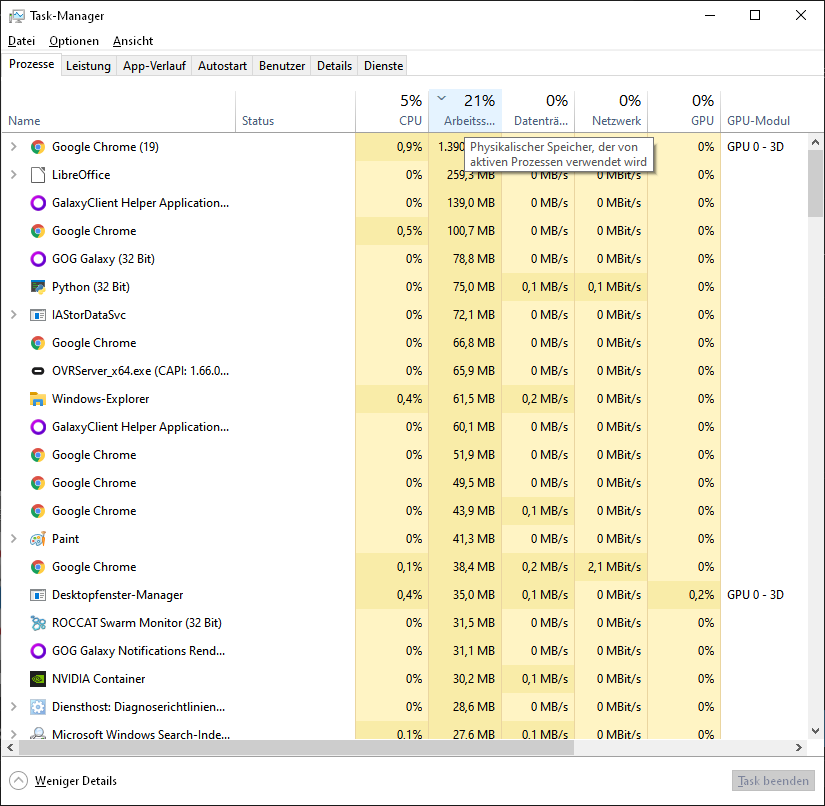825x806 pixels.
Task: Expand the Google Chrome (19) group
Action: [14, 147]
